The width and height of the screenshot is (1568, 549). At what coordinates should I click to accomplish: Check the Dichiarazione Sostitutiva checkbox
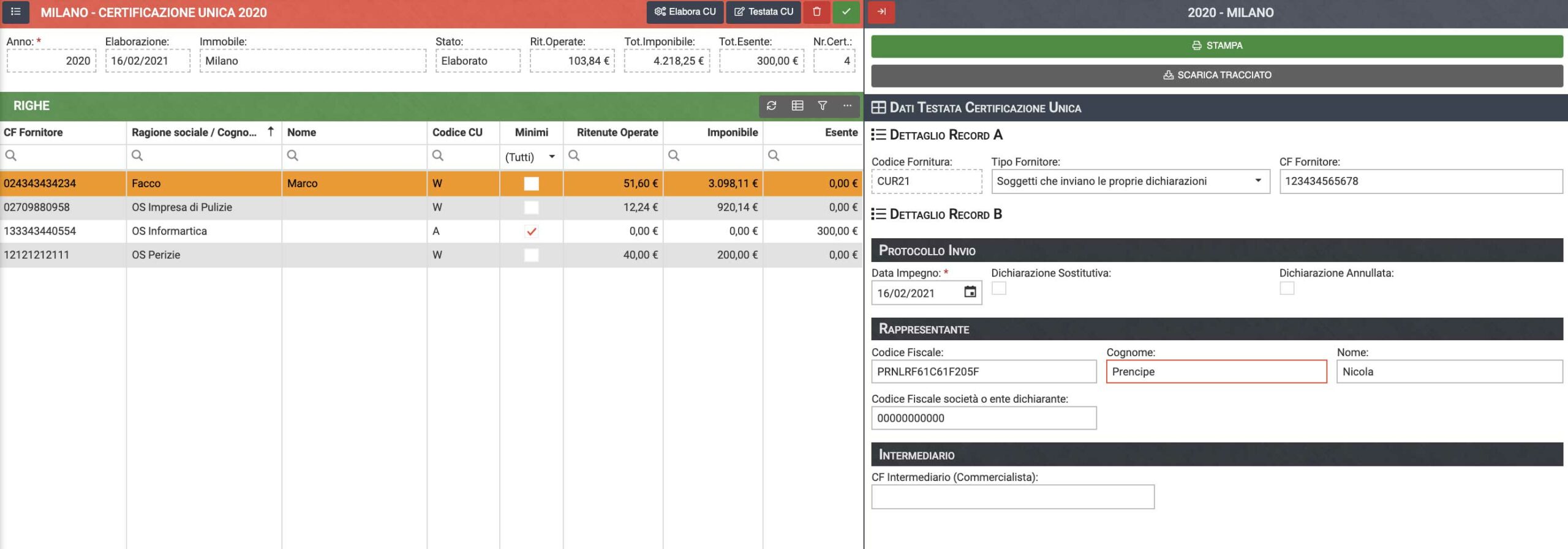(999, 288)
